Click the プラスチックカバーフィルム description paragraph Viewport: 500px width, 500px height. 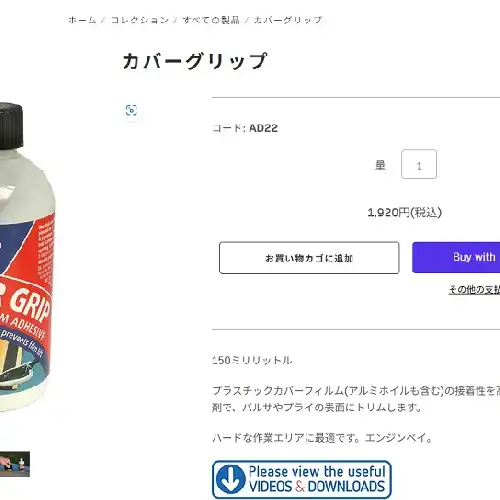click(x=356, y=399)
